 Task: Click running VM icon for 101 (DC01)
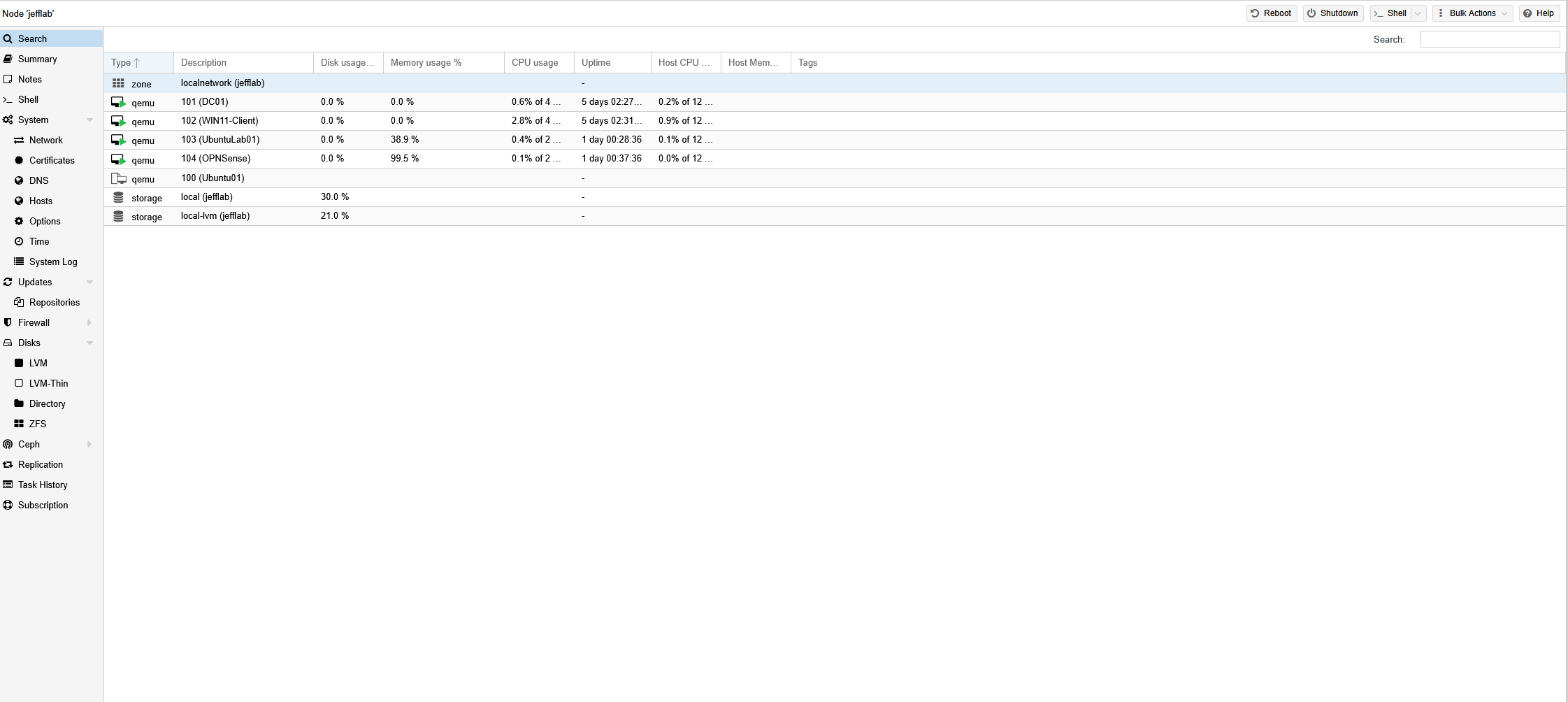pyautogui.click(x=119, y=103)
